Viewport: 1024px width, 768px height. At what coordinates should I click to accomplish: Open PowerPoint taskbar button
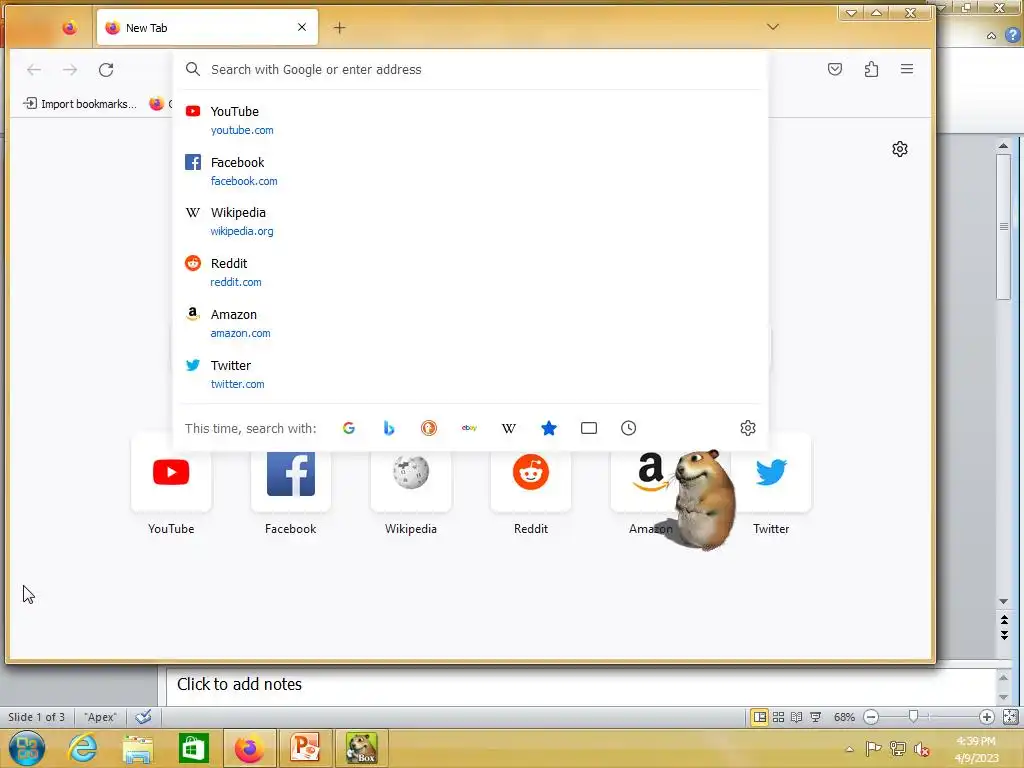click(305, 748)
